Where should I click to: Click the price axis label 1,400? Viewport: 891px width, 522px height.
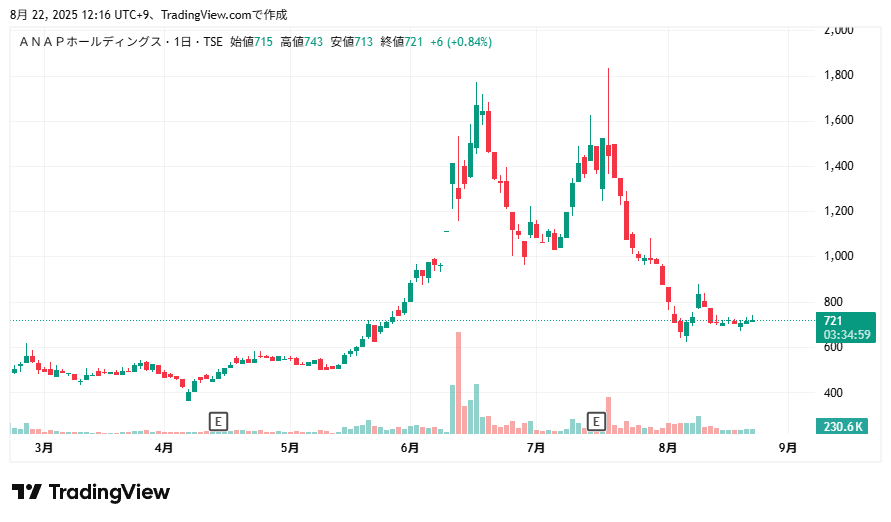[839, 166]
